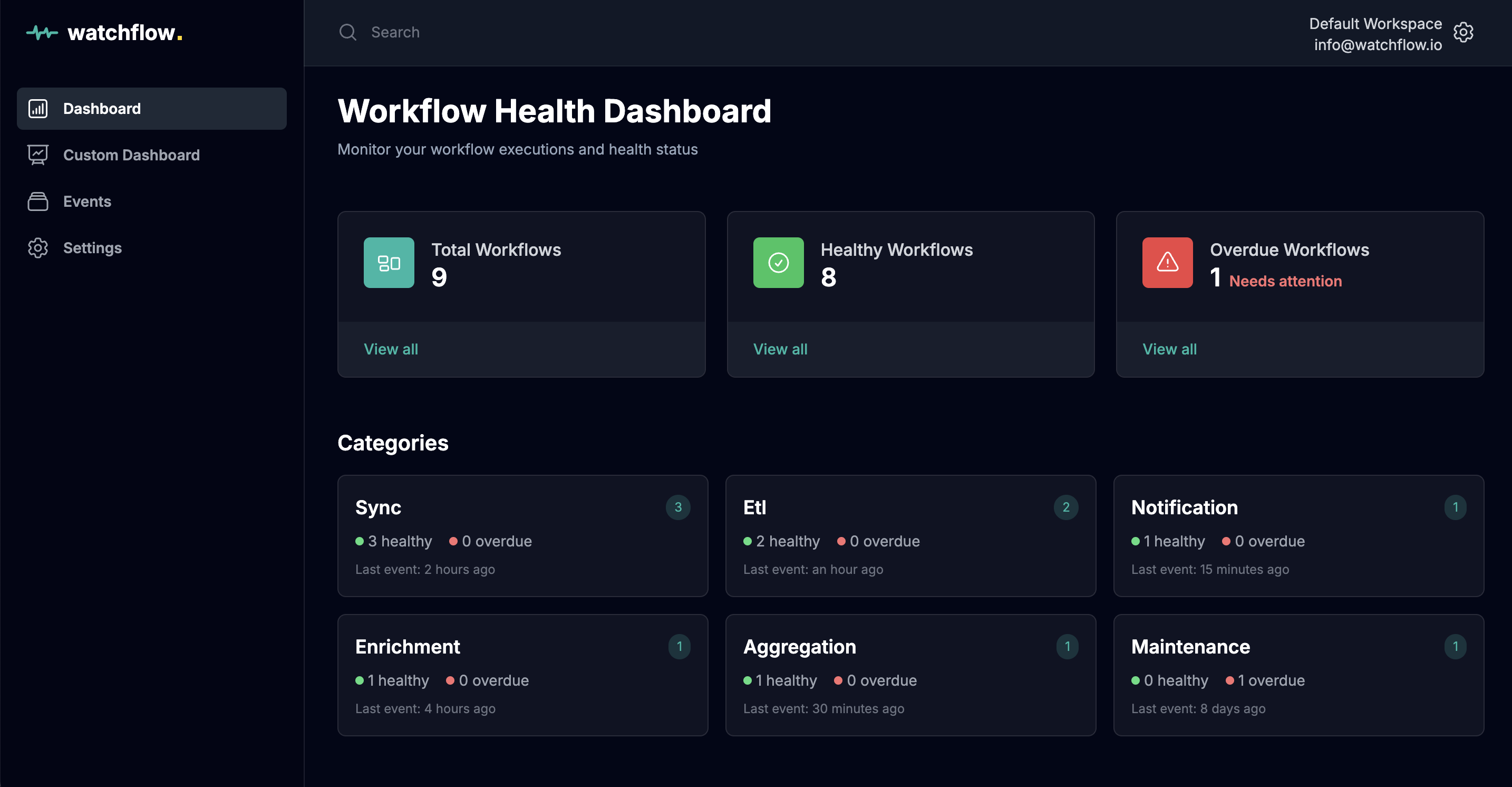The width and height of the screenshot is (1512, 787).
Task: Open View all under Total Workflows
Action: 391,349
